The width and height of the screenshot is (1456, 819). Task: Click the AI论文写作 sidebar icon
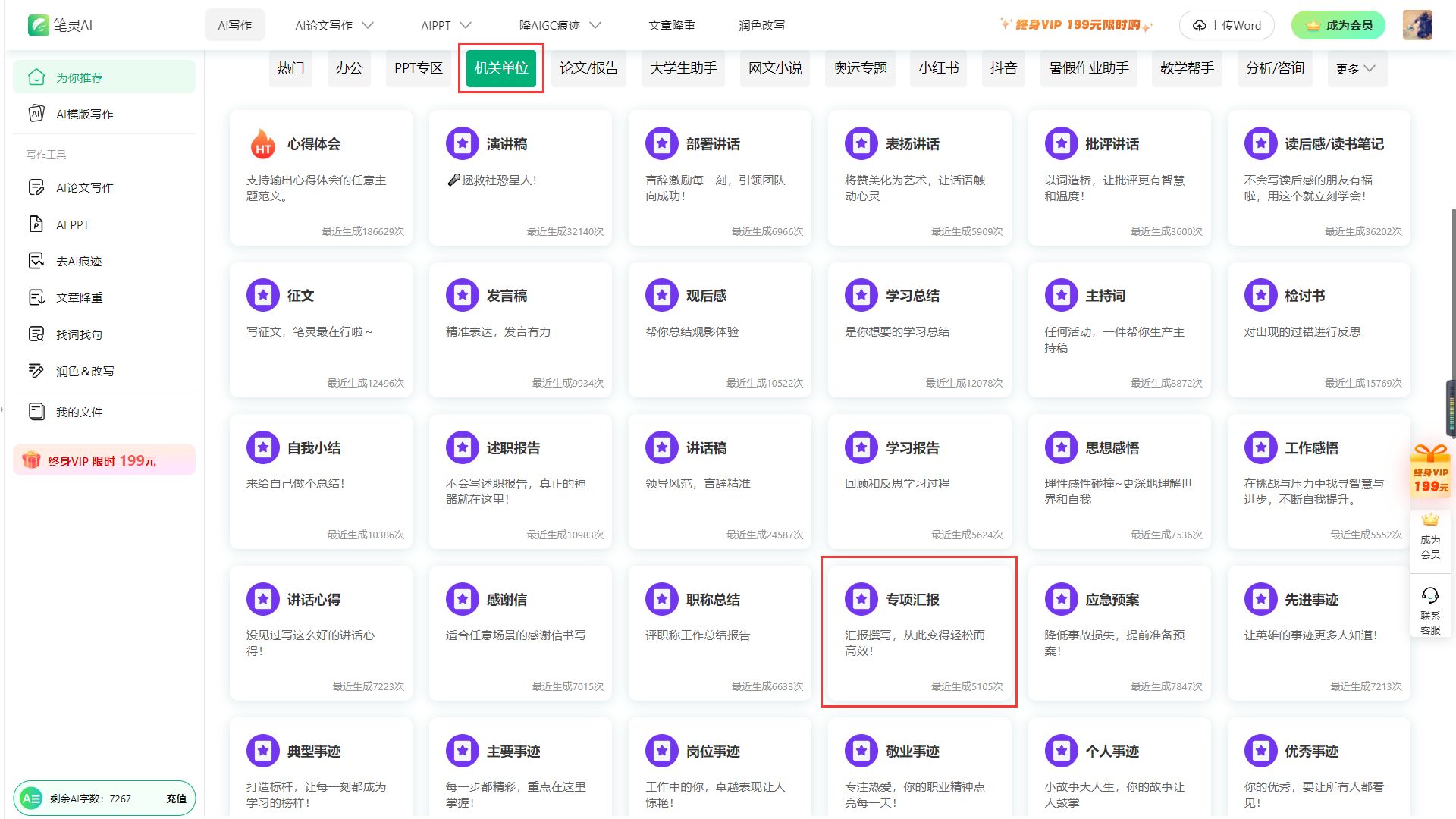[x=36, y=187]
